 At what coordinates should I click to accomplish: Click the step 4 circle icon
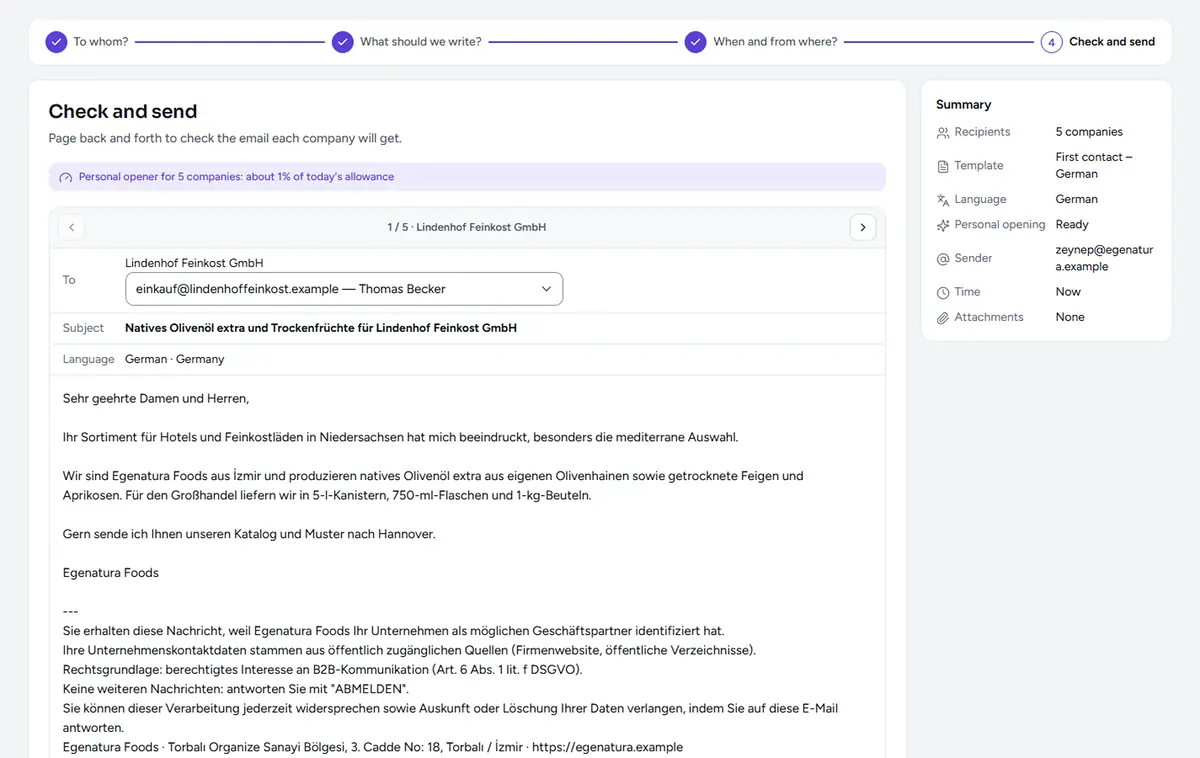point(1051,42)
